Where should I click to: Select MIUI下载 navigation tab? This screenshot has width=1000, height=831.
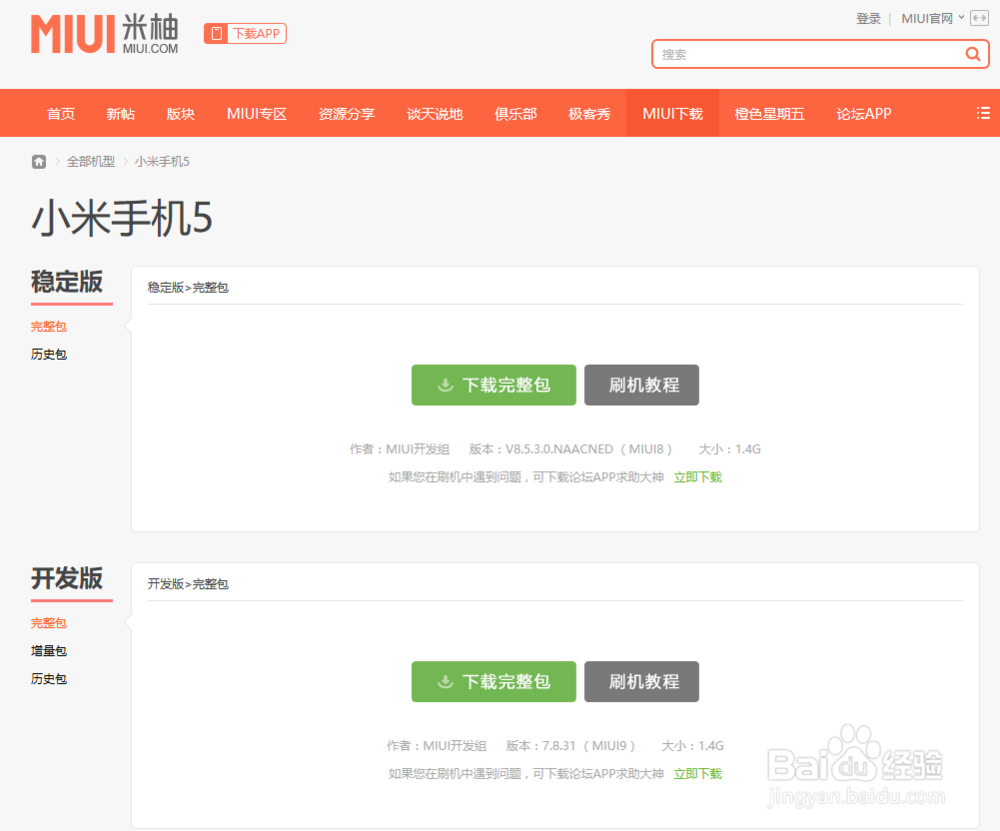point(672,114)
